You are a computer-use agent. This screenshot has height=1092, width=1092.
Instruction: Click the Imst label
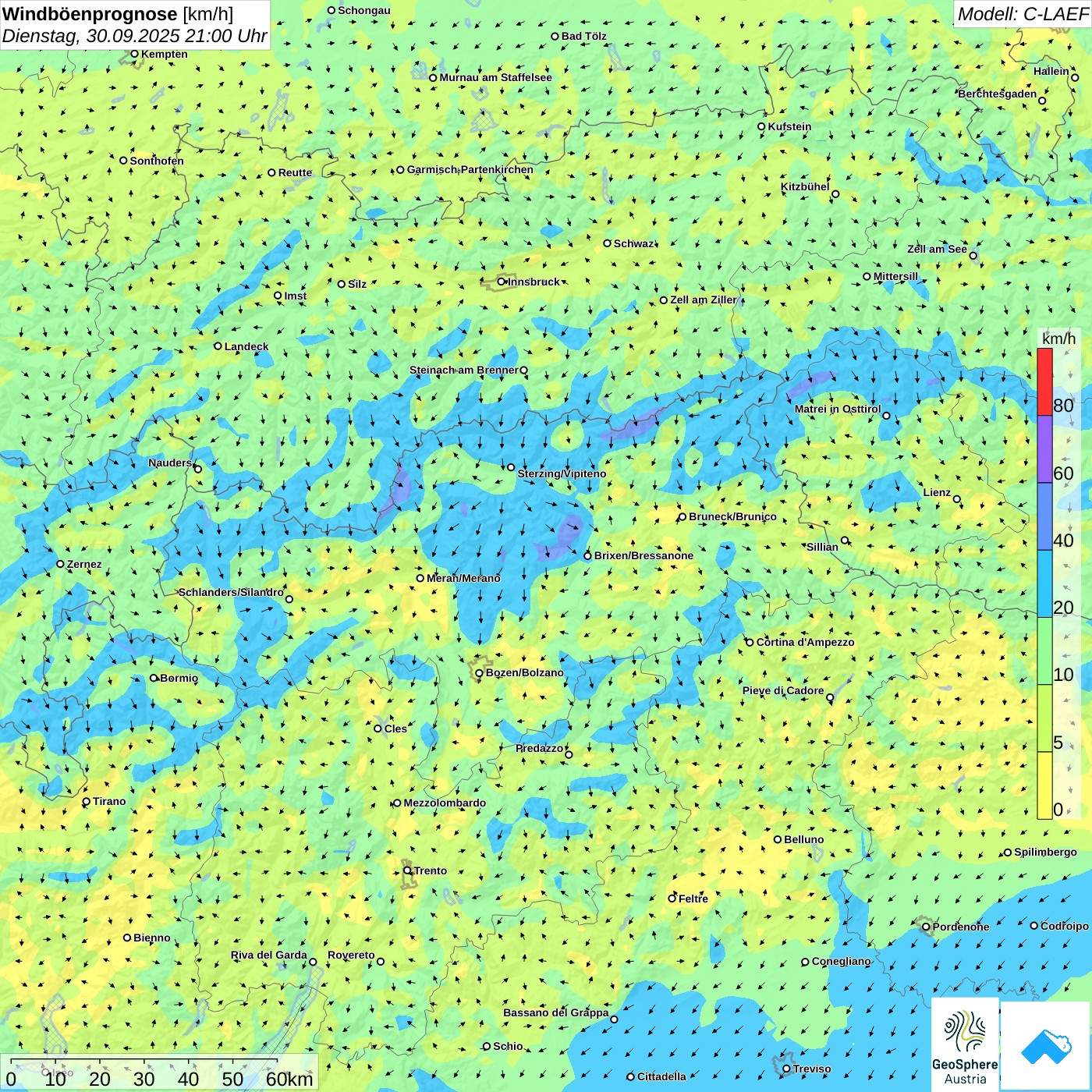tap(296, 296)
